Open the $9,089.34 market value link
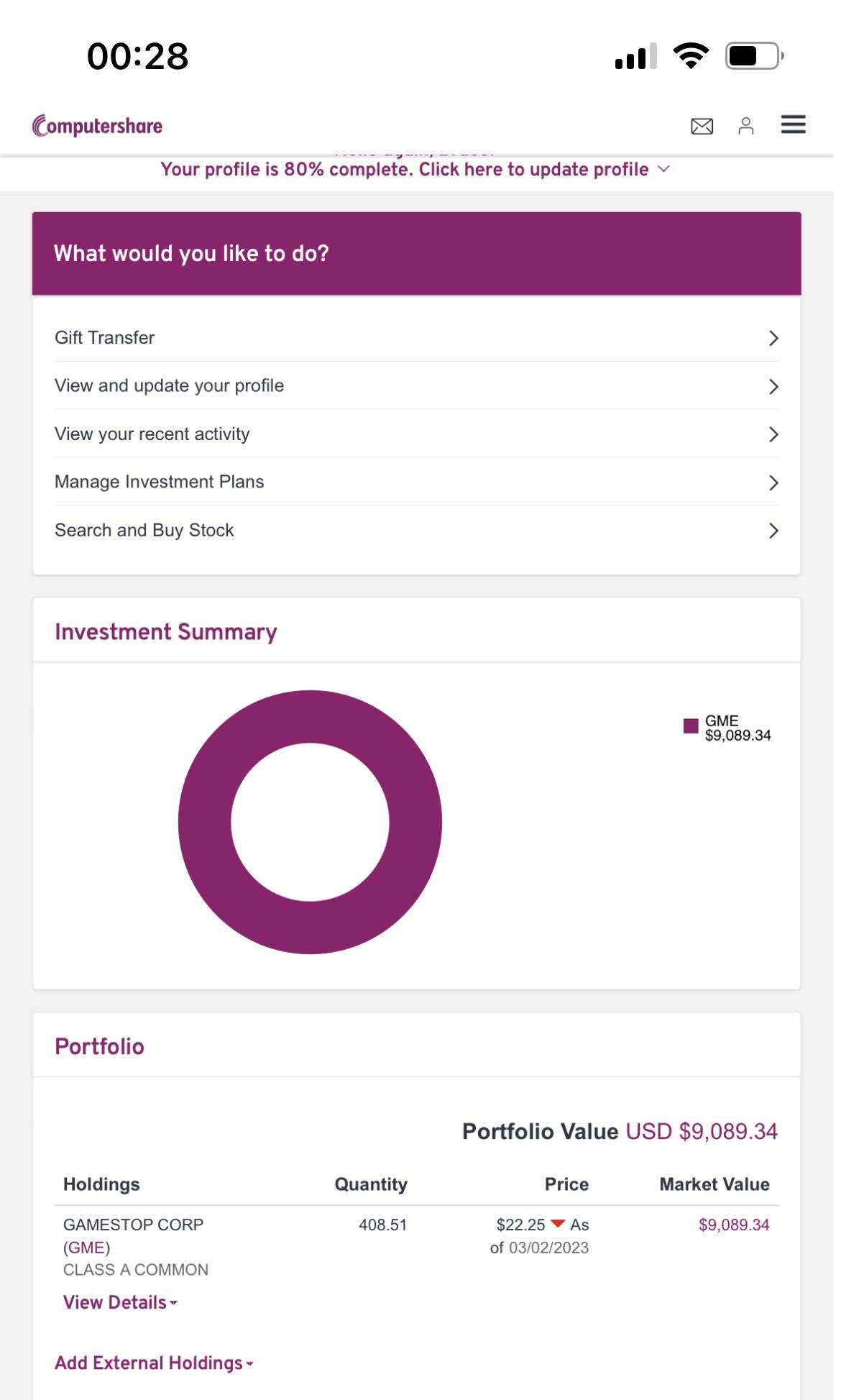The width and height of the screenshot is (841, 1400). click(x=733, y=1225)
